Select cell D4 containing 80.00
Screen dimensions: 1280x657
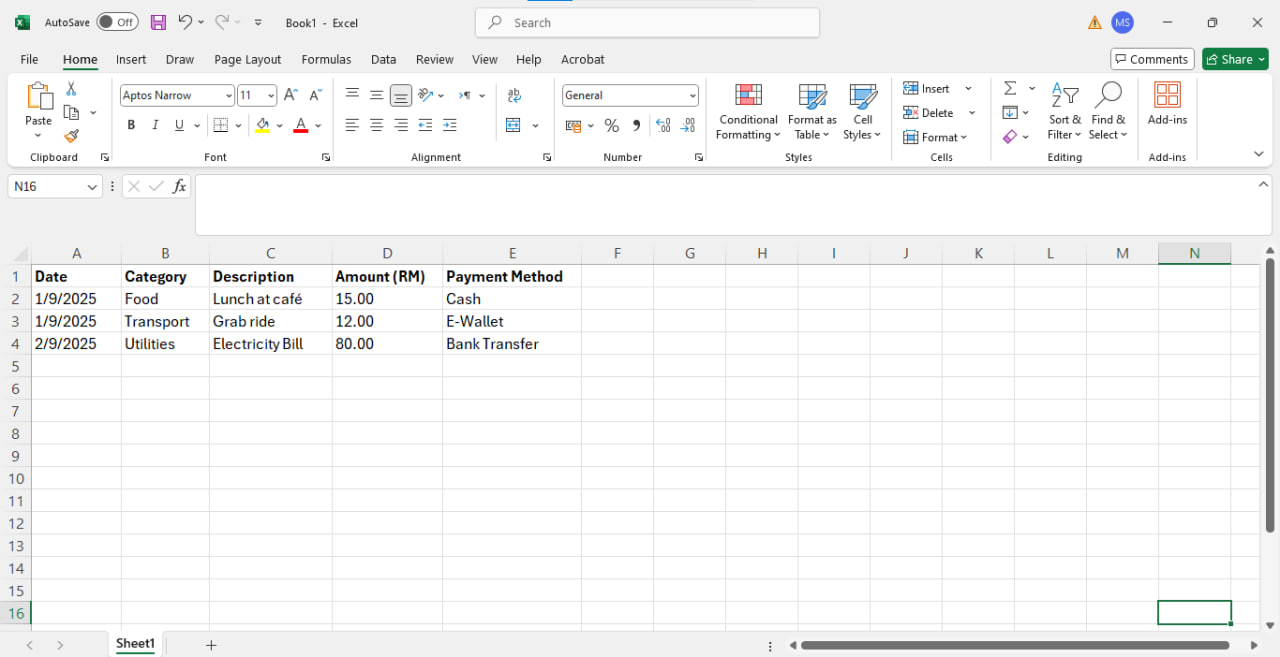point(387,344)
